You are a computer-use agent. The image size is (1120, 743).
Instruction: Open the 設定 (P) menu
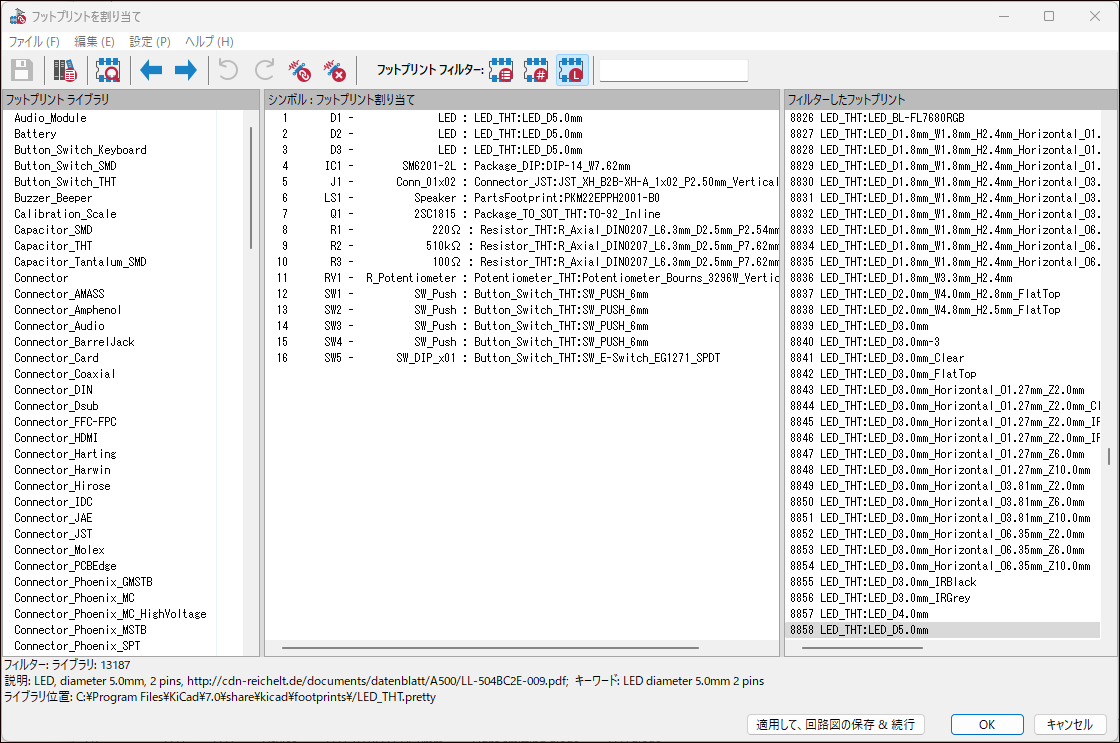150,41
